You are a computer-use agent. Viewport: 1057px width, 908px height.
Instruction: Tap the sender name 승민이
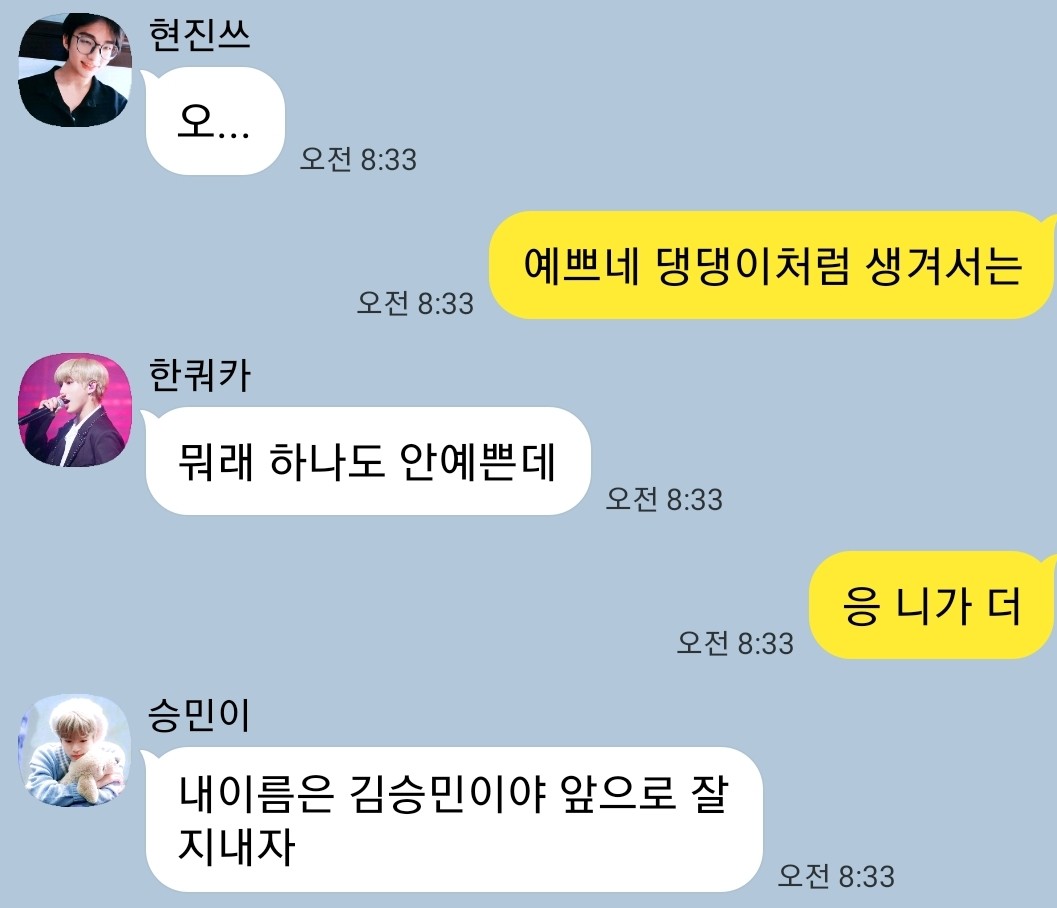click(199, 715)
